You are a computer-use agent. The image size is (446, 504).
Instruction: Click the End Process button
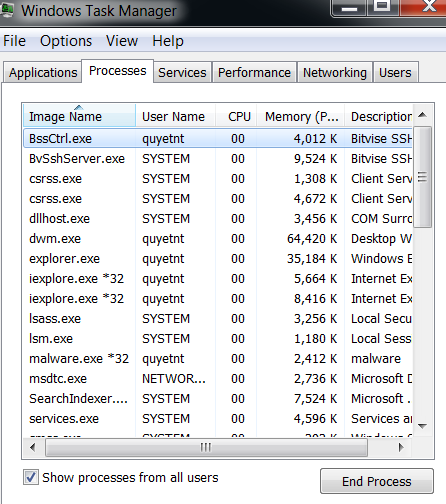coord(377,481)
